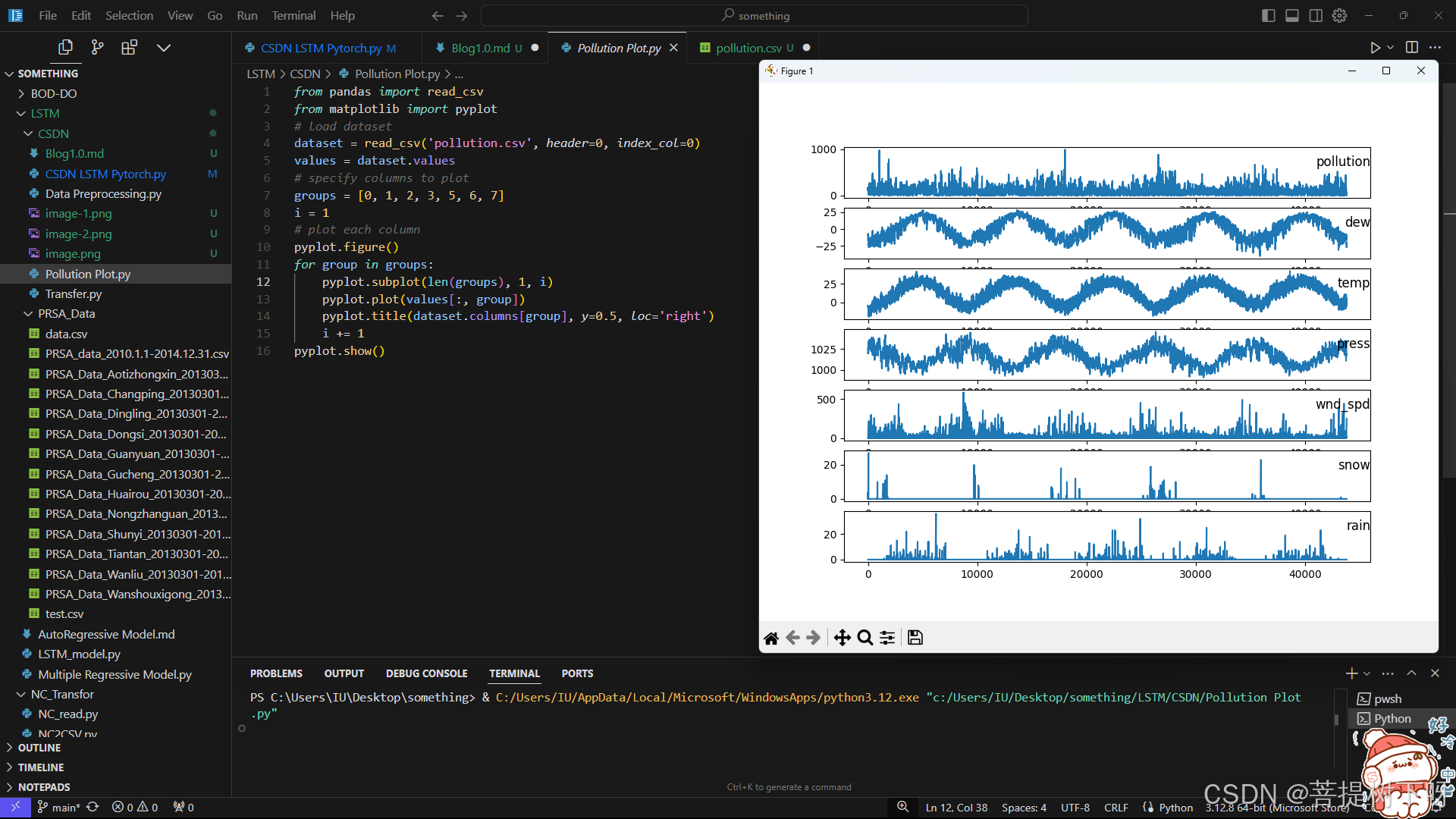Screen dimensions: 1456x819
Task: Open the Extensions sidebar icon
Action: click(x=129, y=48)
